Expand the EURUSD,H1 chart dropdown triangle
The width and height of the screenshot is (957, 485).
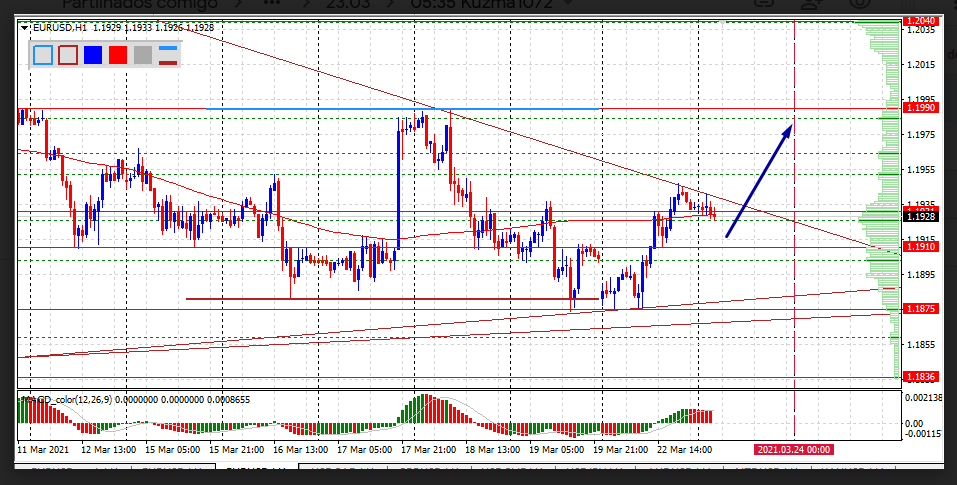(26, 28)
